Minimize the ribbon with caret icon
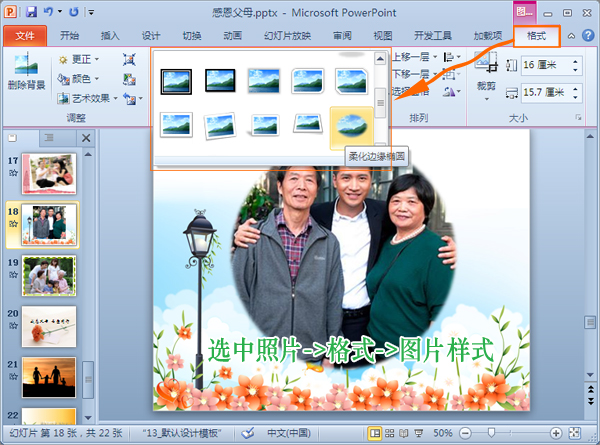Image resolution: width=600 pixels, height=445 pixels. [571, 36]
